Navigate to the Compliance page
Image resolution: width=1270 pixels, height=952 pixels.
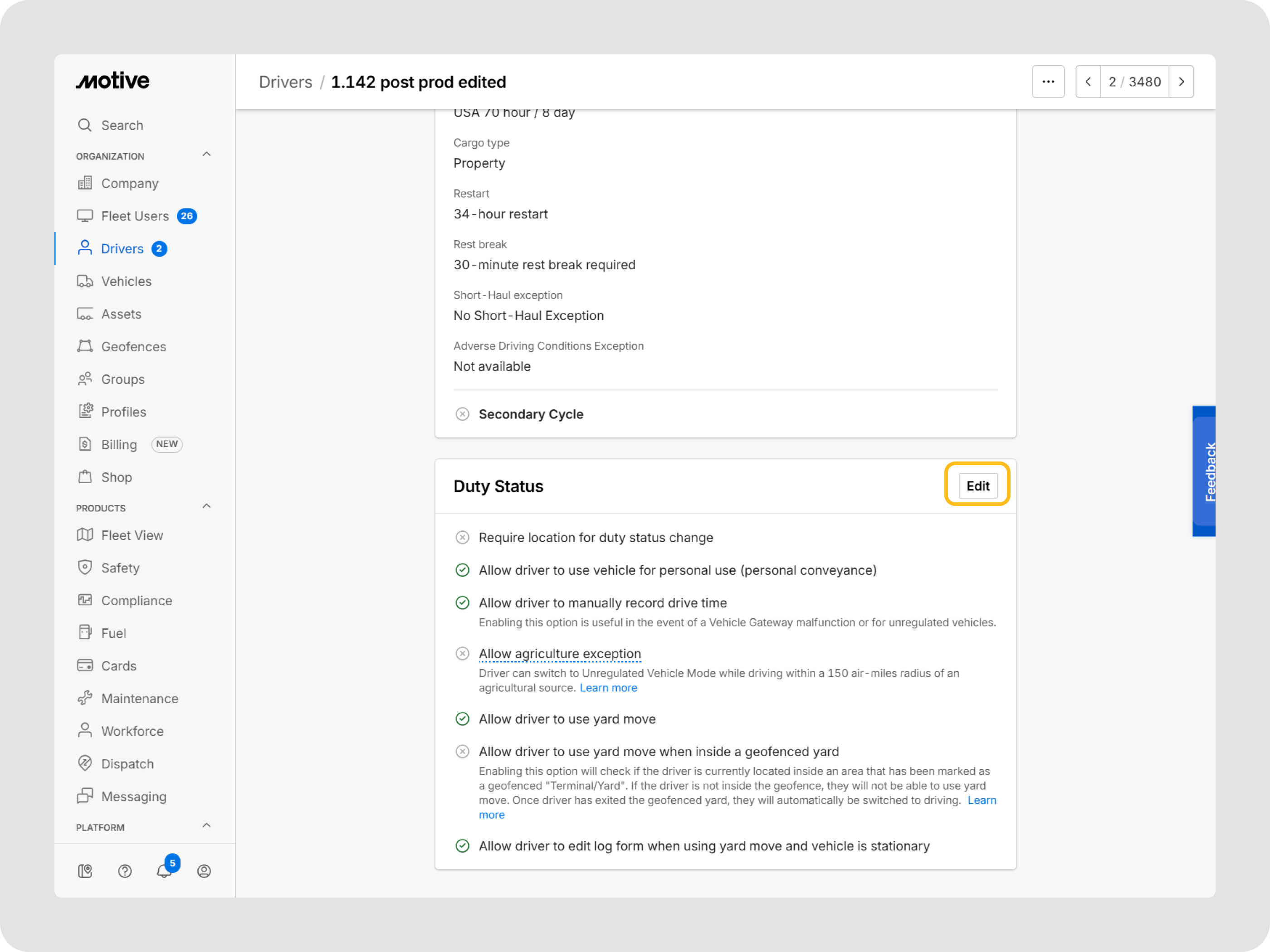pyautogui.click(x=137, y=600)
